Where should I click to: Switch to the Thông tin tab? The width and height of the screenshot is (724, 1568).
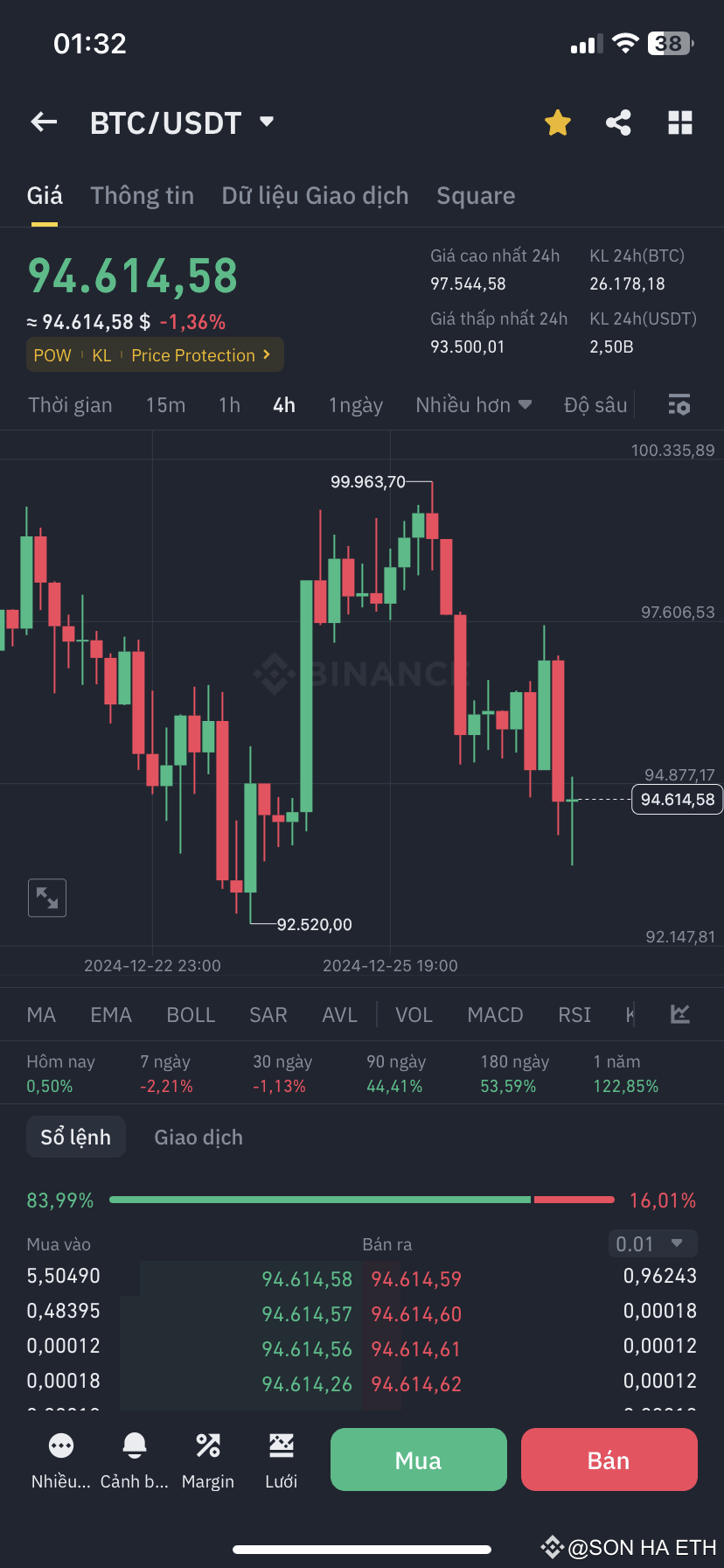tap(143, 195)
